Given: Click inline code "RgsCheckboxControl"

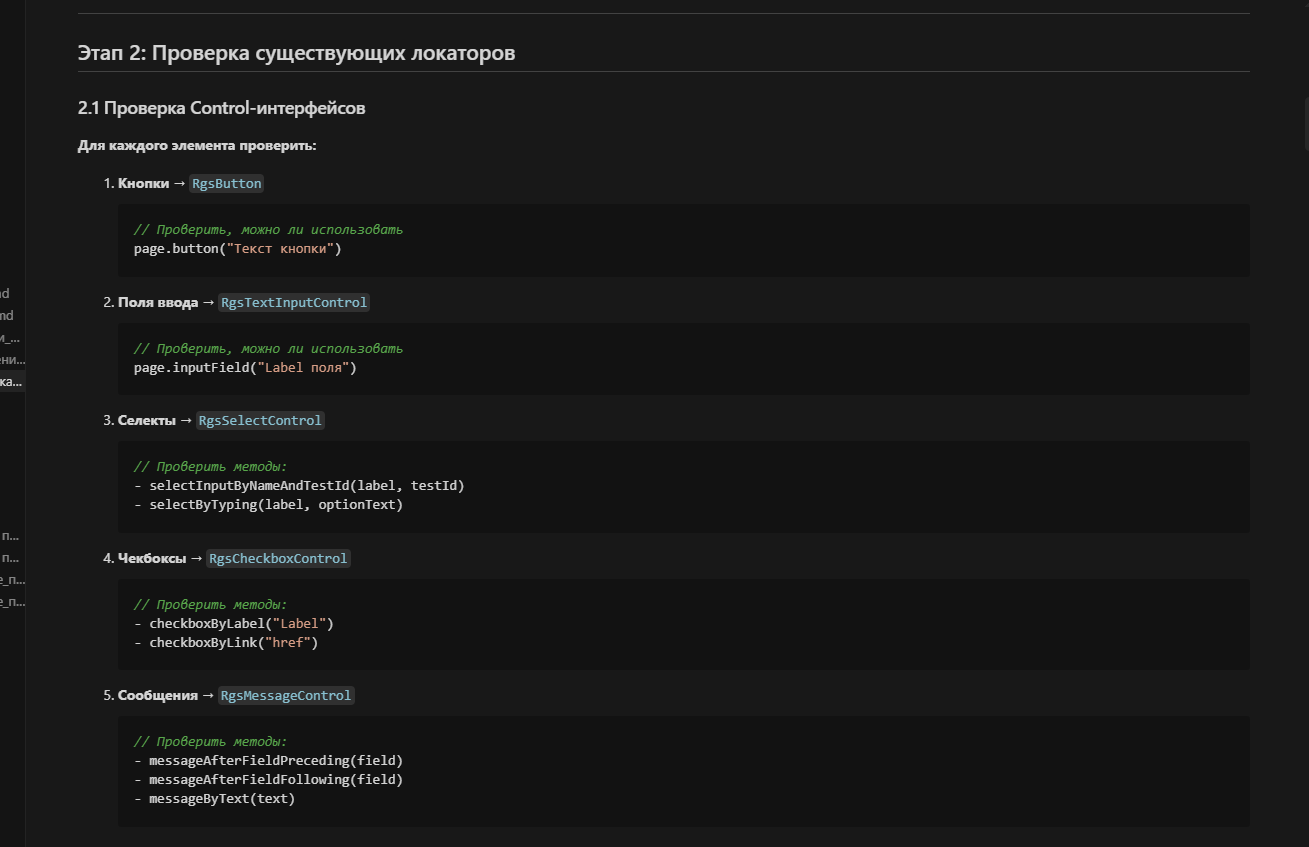Looking at the screenshot, I should [x=279, y=559].
